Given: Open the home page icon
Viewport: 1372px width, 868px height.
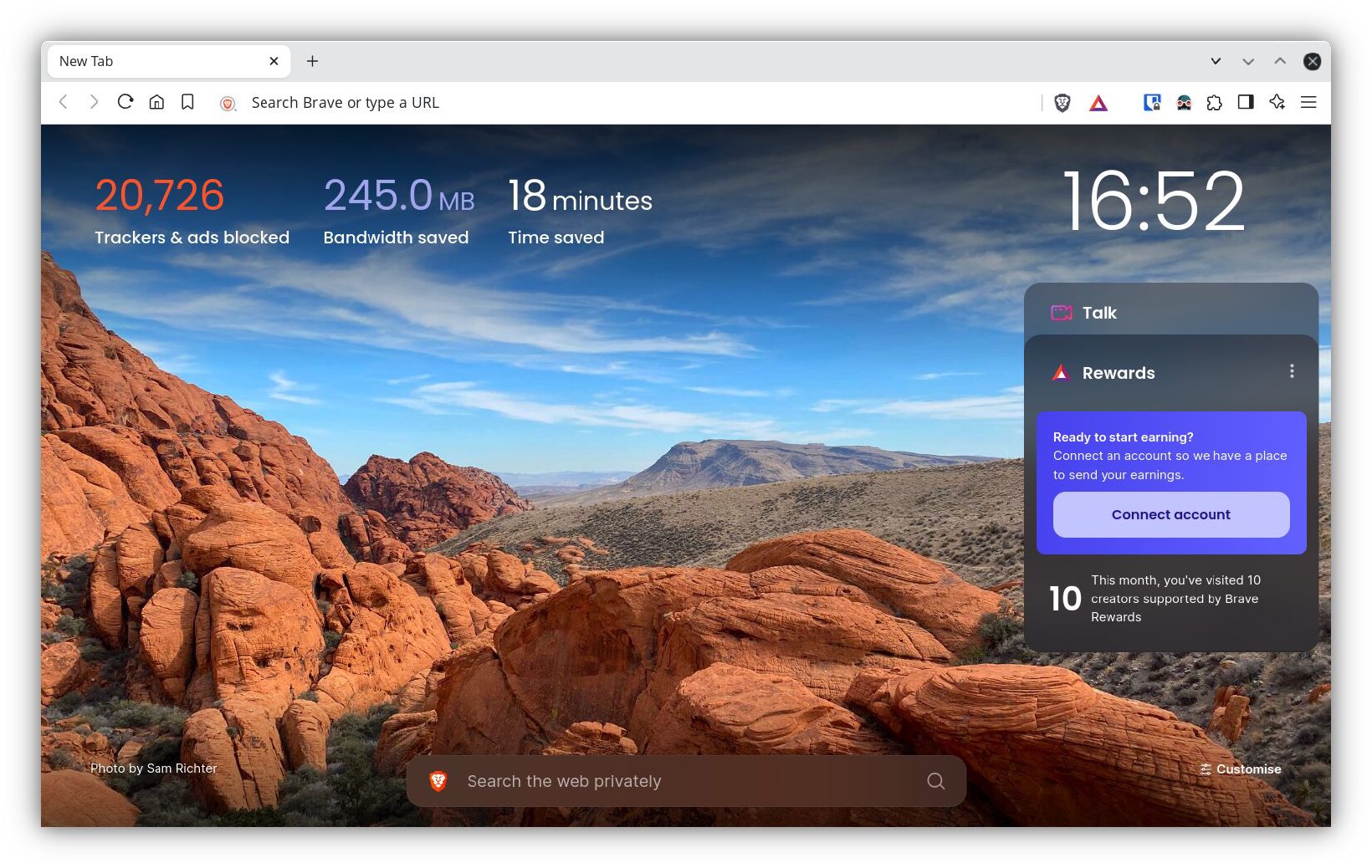Looking at the screenshot, I should click(156, 102).
